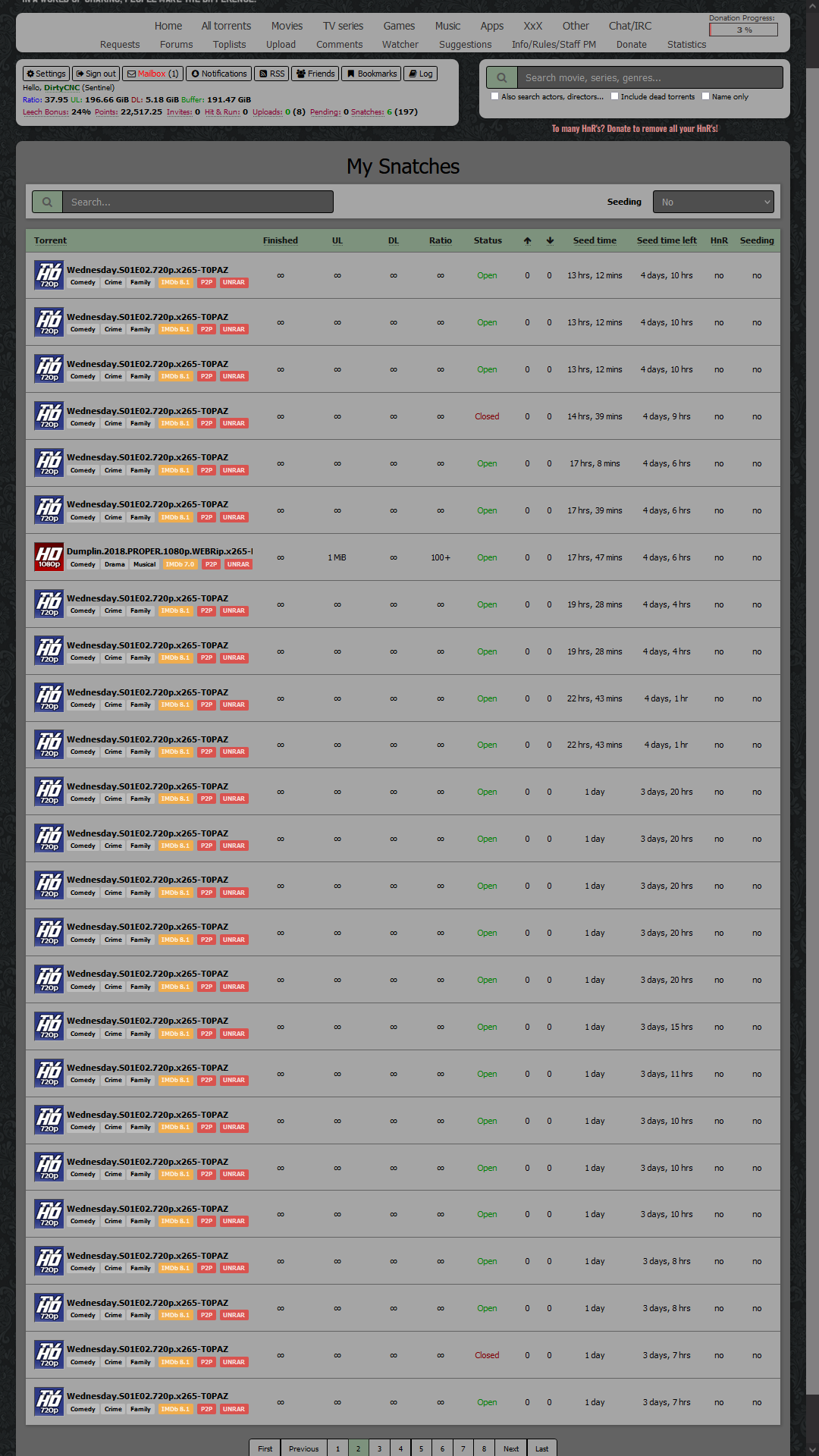Click IMDb 7.0 badge on Dumplin row

180,564
